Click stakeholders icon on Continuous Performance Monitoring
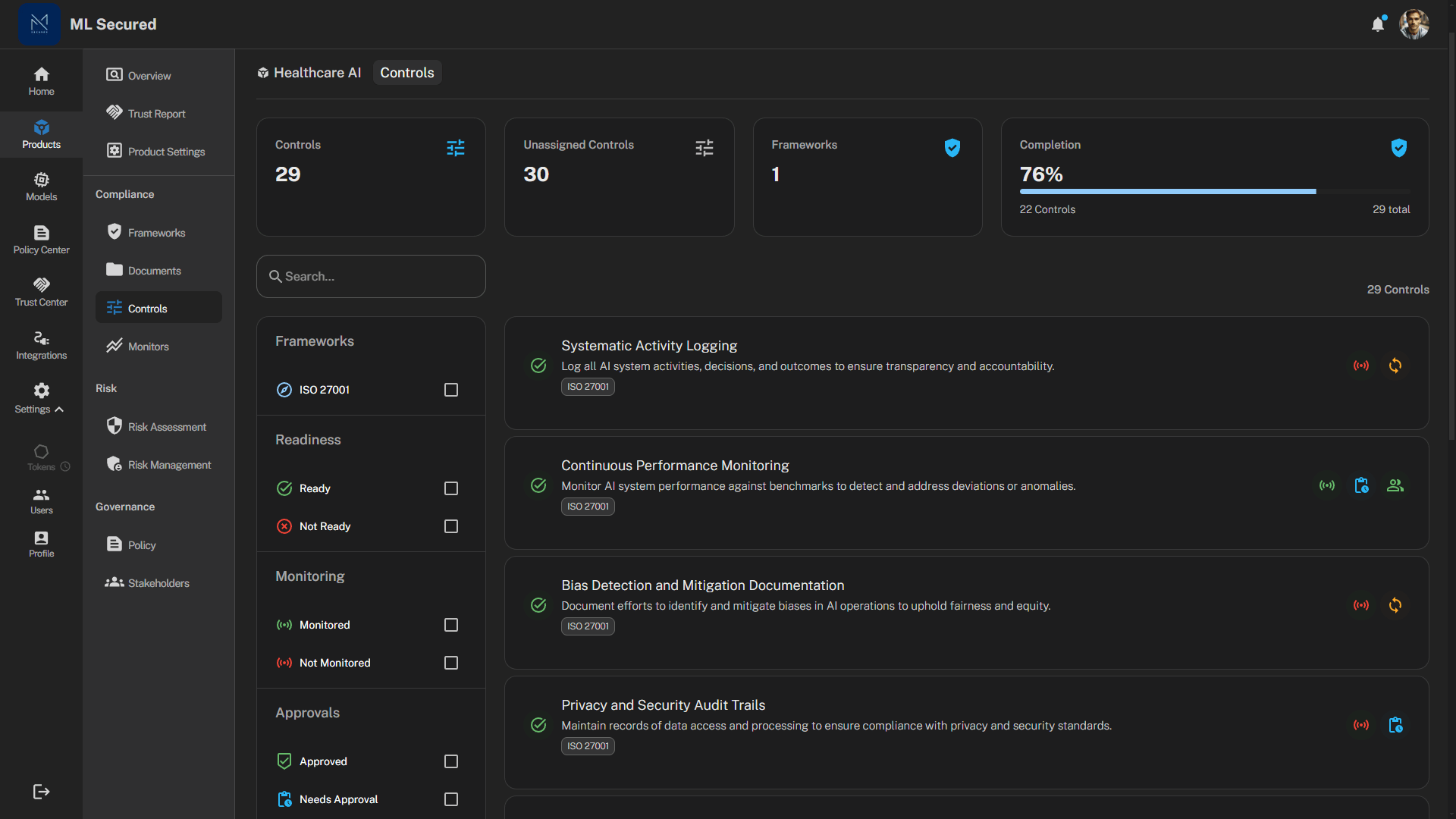 tap(1395, 485)
